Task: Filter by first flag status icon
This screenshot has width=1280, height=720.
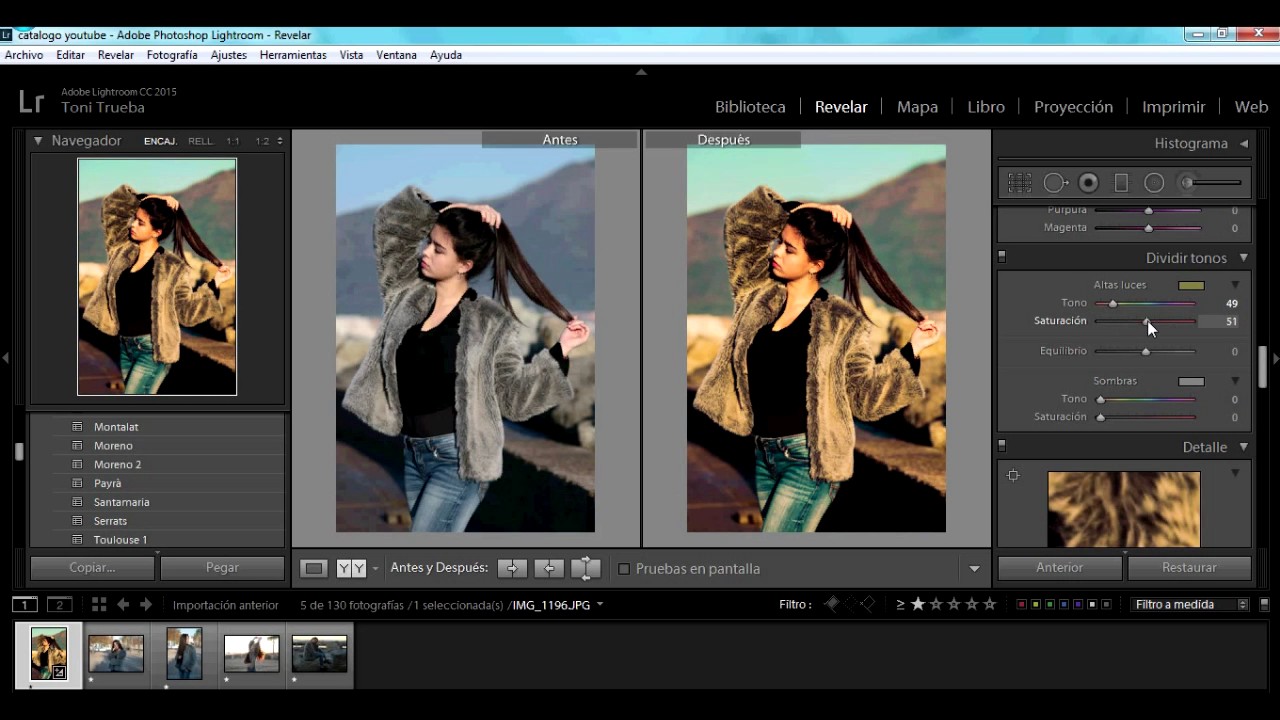Action: (x=831, y=604)
